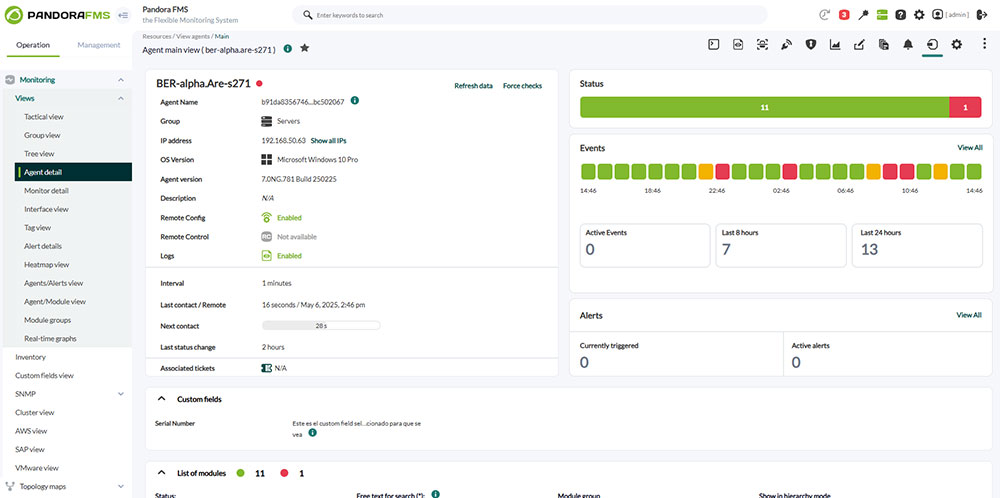1000x498 pixels.
Task: Click View All in the Events panel
Action: coord(969,148)
